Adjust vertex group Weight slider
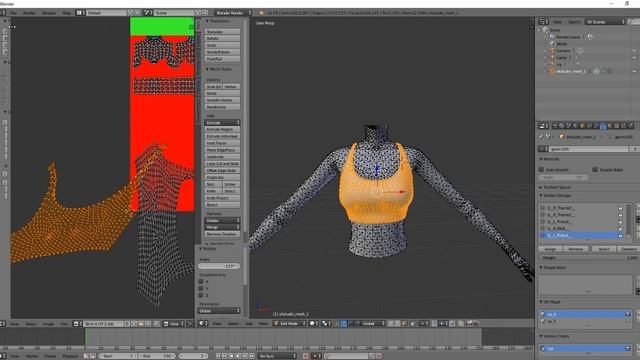640x360 pixels. pyautogui.click(x=589, y=258)
